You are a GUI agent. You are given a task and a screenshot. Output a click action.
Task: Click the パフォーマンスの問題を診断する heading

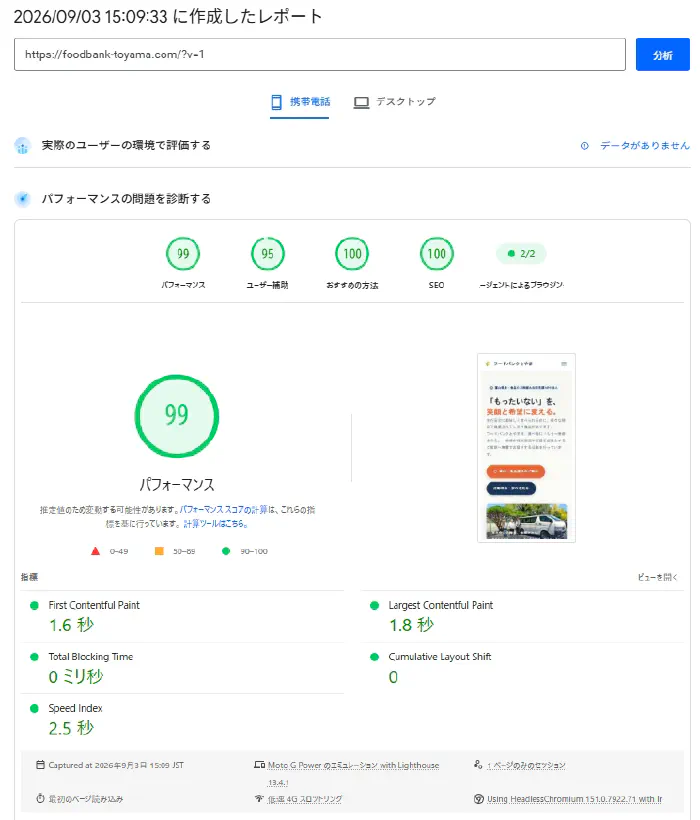pos(126,199)
